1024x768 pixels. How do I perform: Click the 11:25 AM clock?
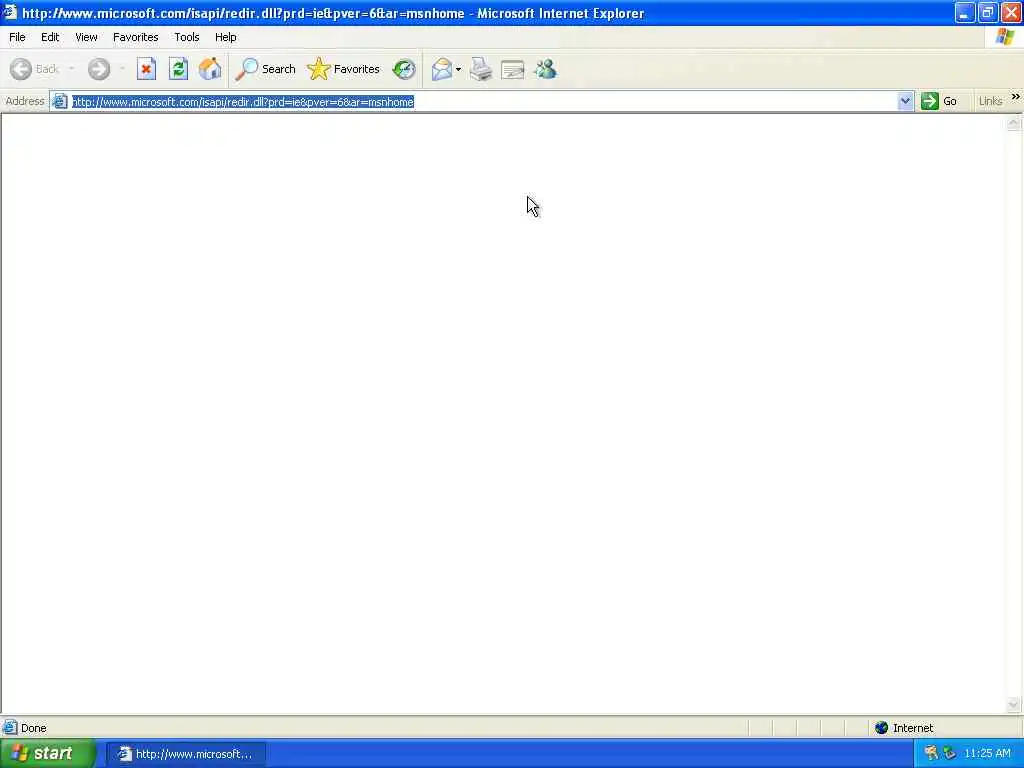(987, 754)
